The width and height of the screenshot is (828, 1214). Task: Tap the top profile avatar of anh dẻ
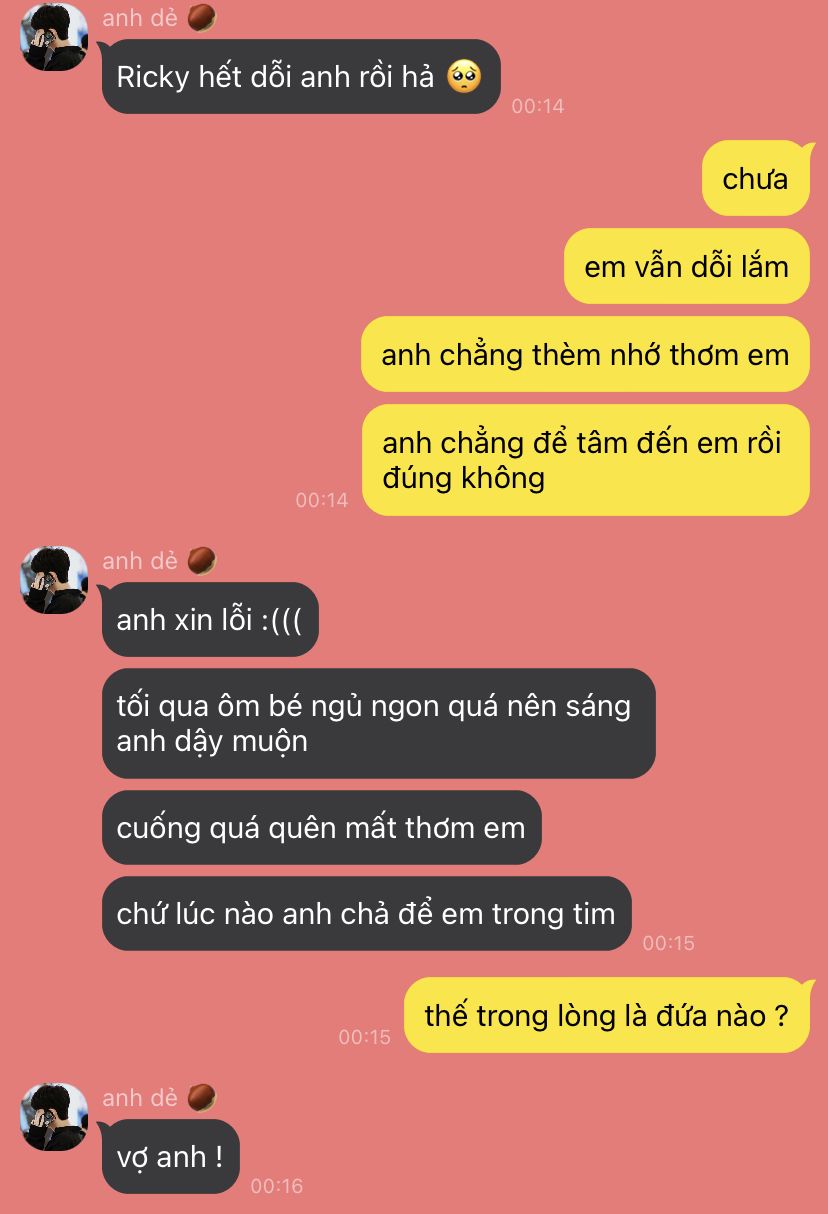pyautogui.click(x=54, y=37)
